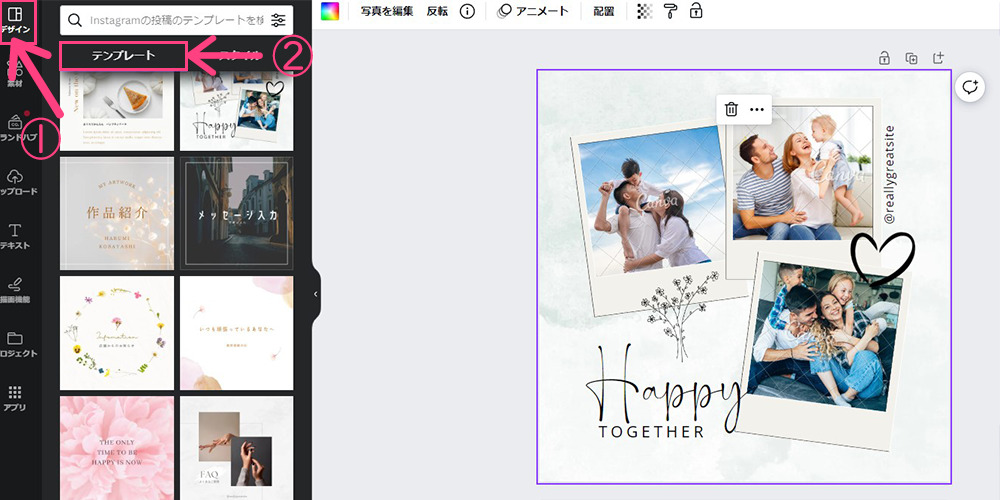Open the Brand Hub sidebar panel

point(15,129)
